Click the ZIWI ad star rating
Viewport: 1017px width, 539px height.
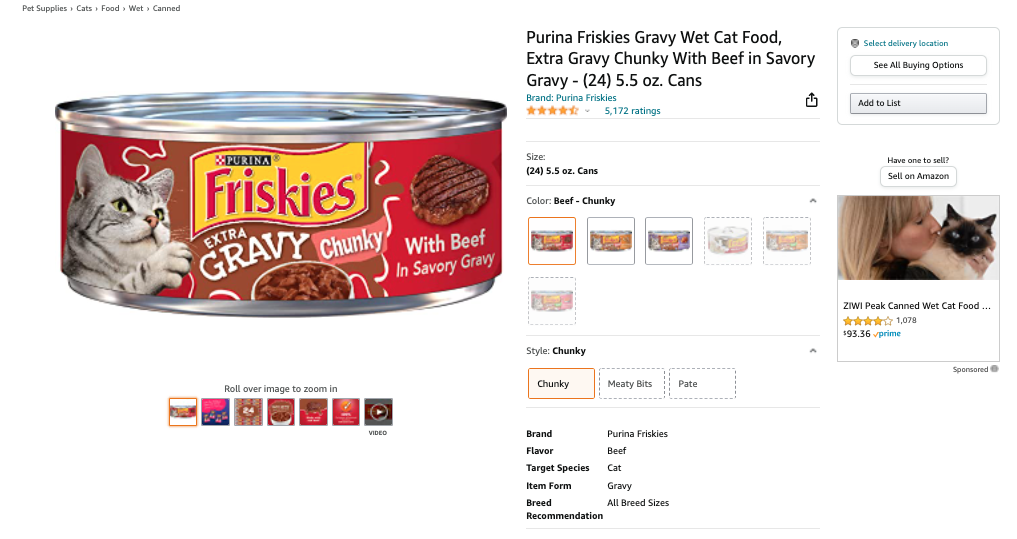click(x=867, y=321)
